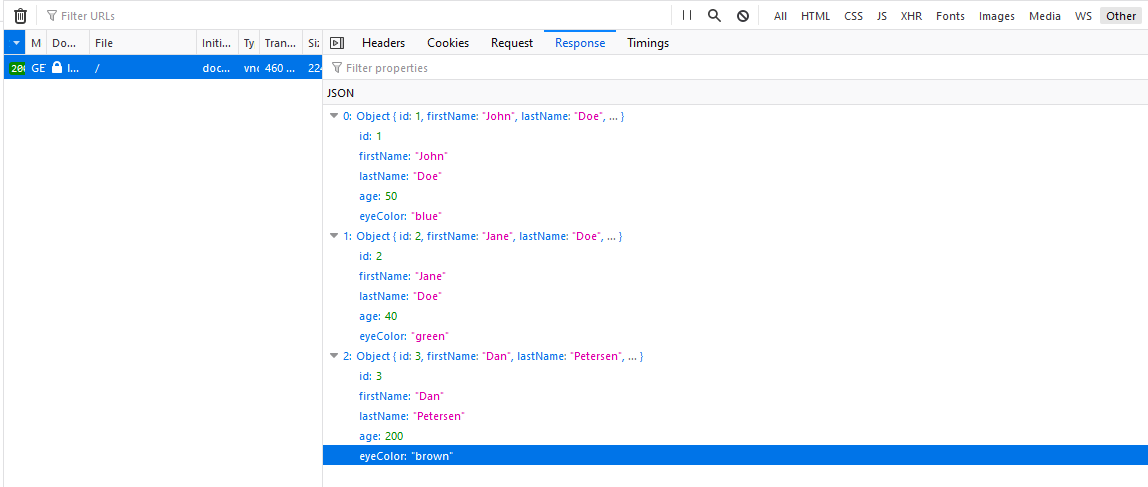
Task: Collapse object 1 Jane Doe
Action: (334, 236)
